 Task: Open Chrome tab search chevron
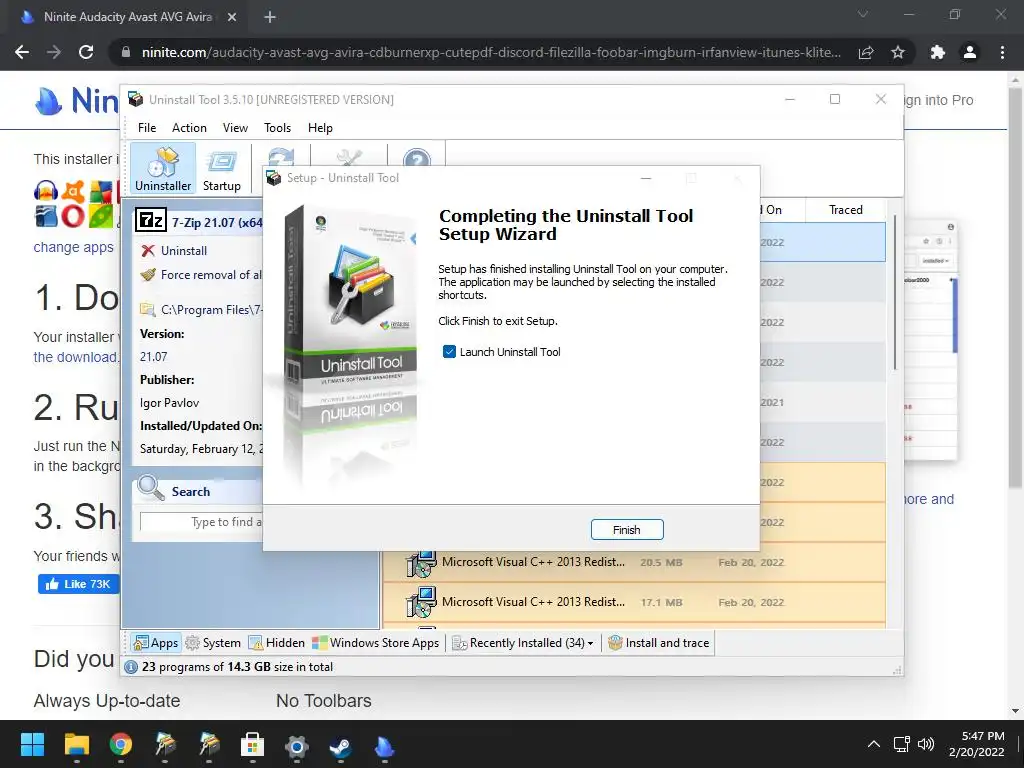pyautogui.click(x=863, y=14)
